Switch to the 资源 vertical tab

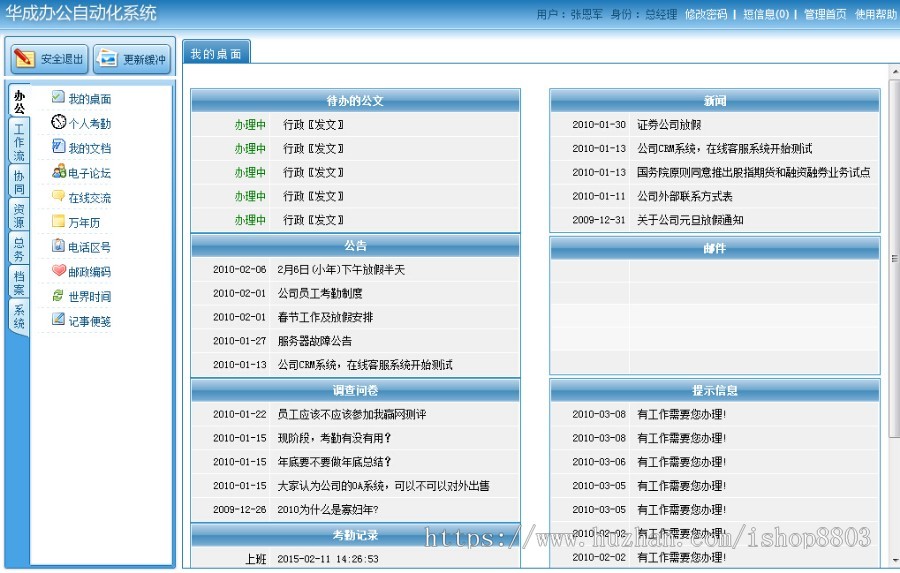tap(19, 215)
